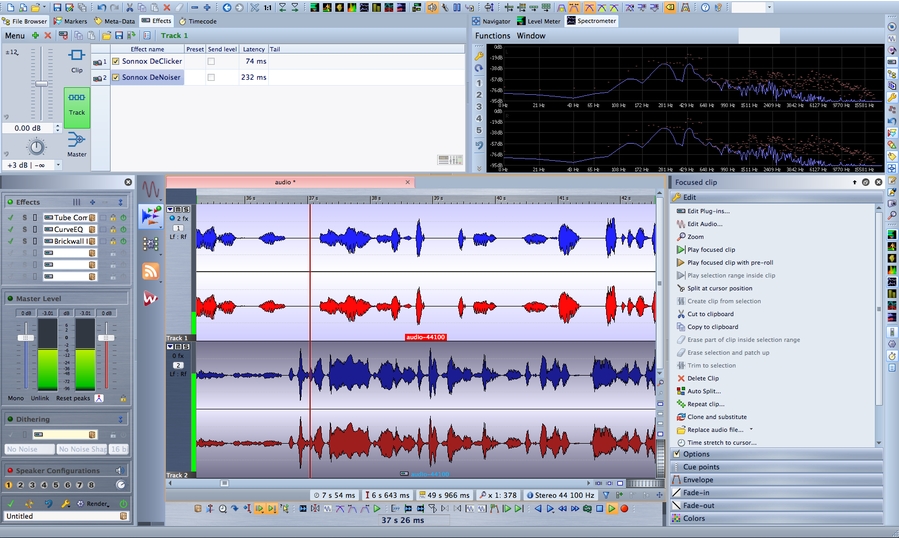Click the red record button in transport bar
Screen dimensions: 899x538
pyautogui.click(x=624, y=509)
